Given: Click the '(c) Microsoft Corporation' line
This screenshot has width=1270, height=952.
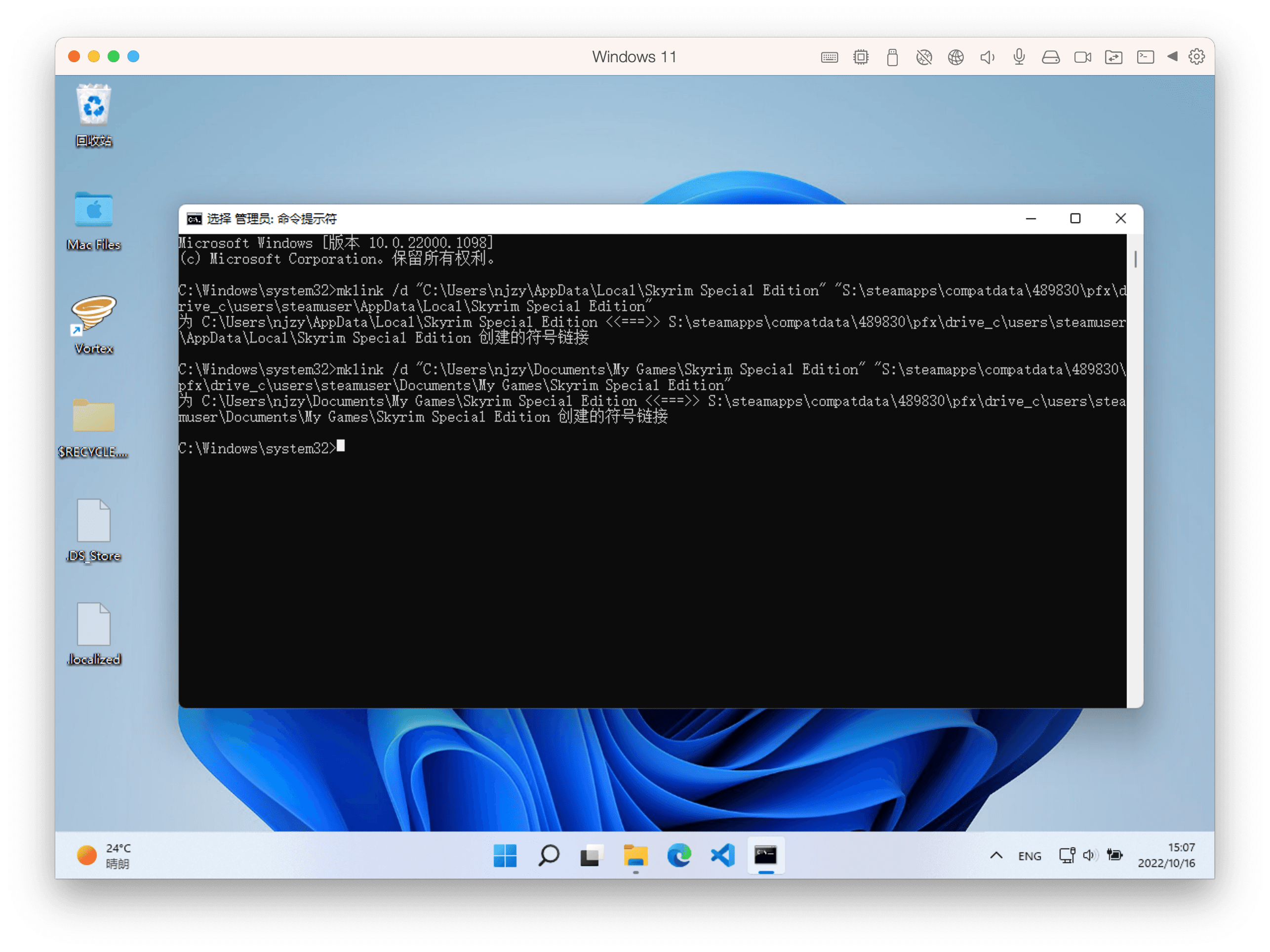Looking at the screenshot, I should tap(337, 259).
